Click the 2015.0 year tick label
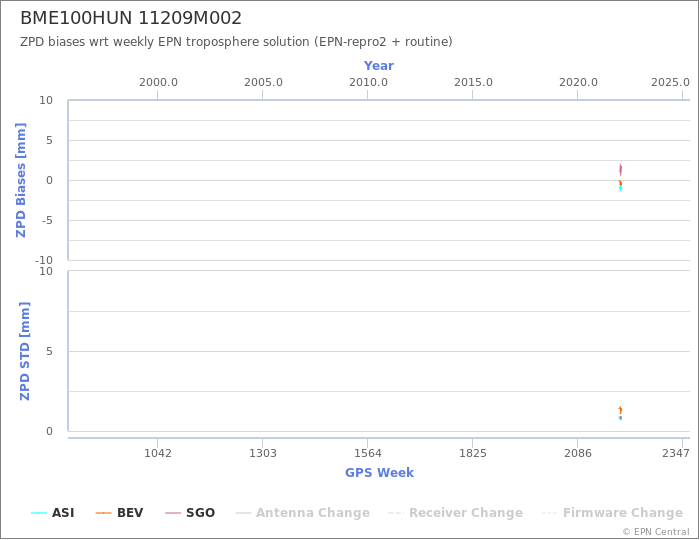This screenshot has height=540, width=700. pyautogui.click(x=473, y=83)
